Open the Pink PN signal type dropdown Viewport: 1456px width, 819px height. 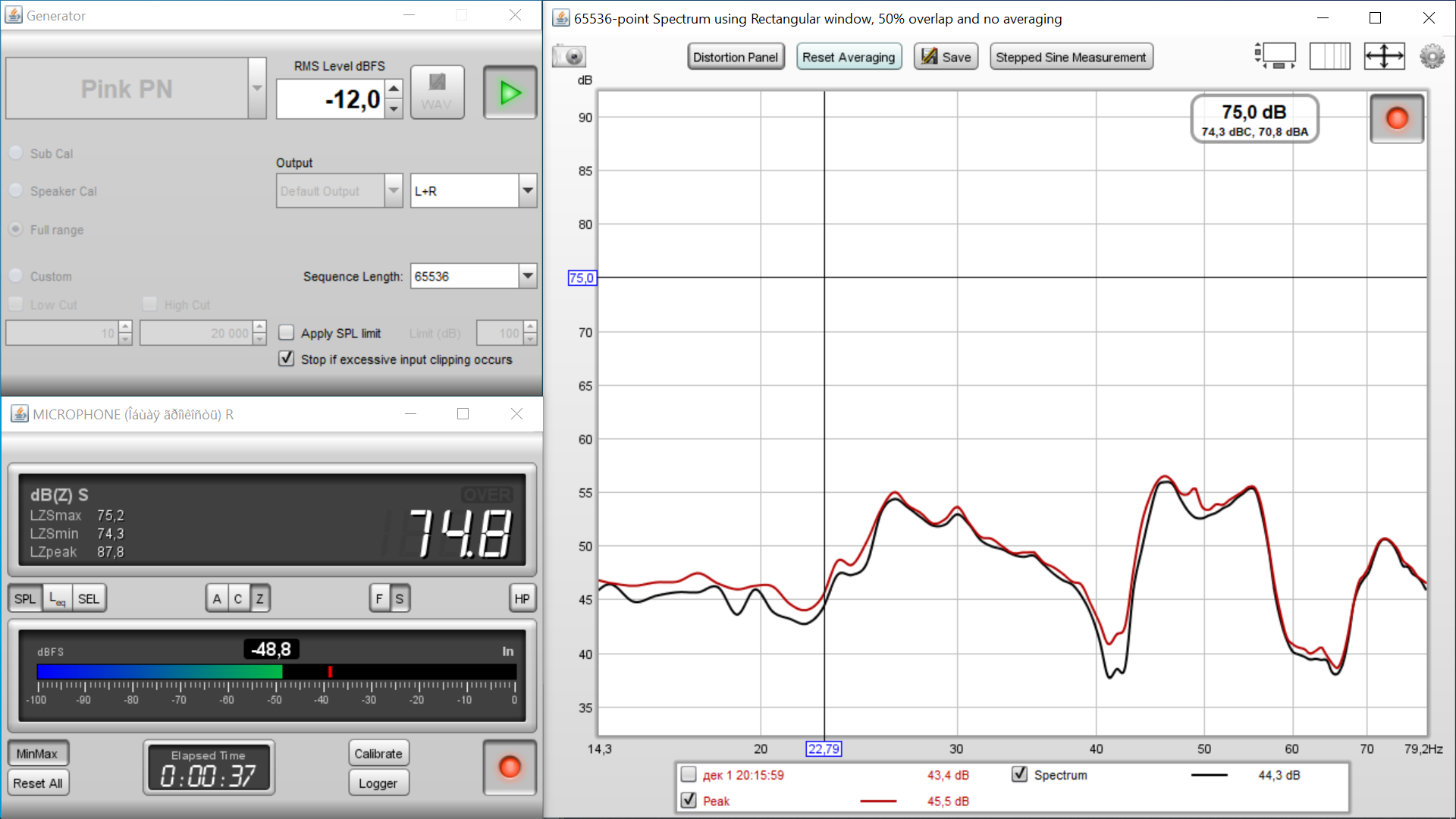pos(257,89)
